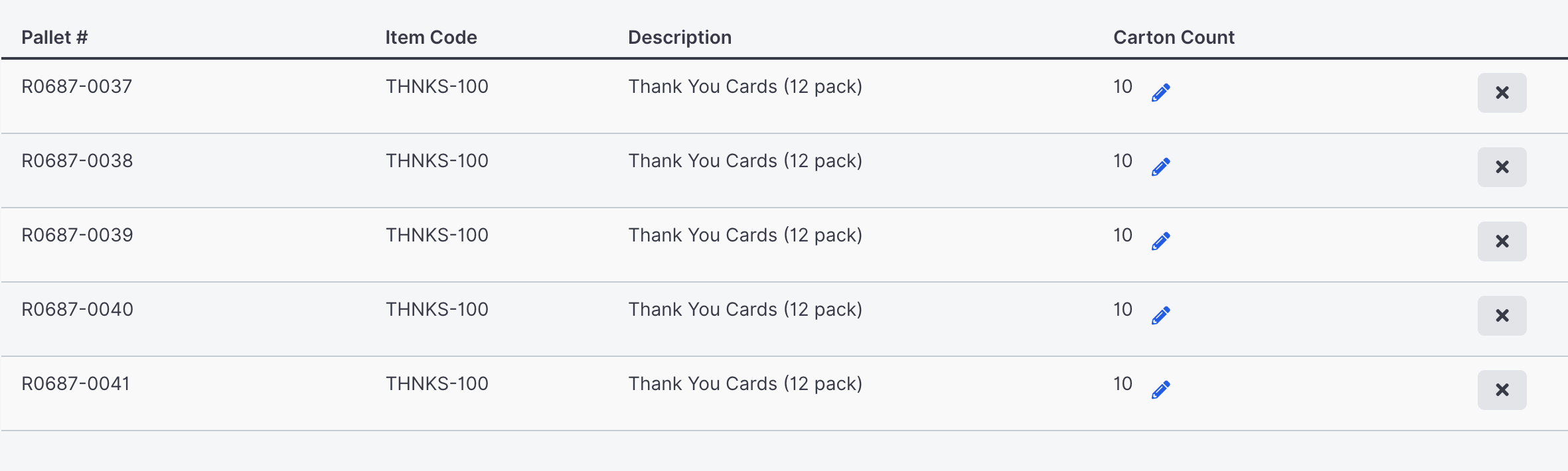Image resolution: width=1568 pixels, height=471 pixels.
Task: Click THNKS-100 item code in R0687-0038 row
Action: (437, 161)
